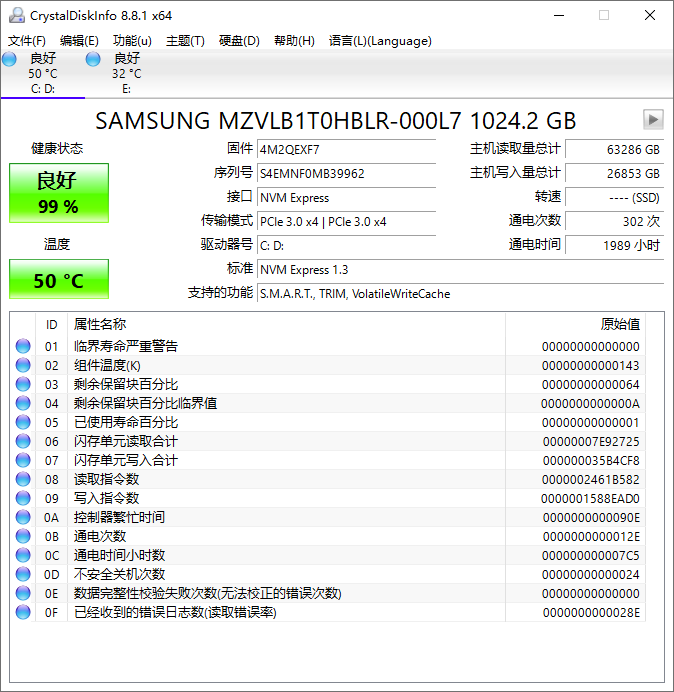Open the 硬盘(D) menu
The height and width of the screenshot is (692, 674).
pyautogui.click(x=239, y=41)
